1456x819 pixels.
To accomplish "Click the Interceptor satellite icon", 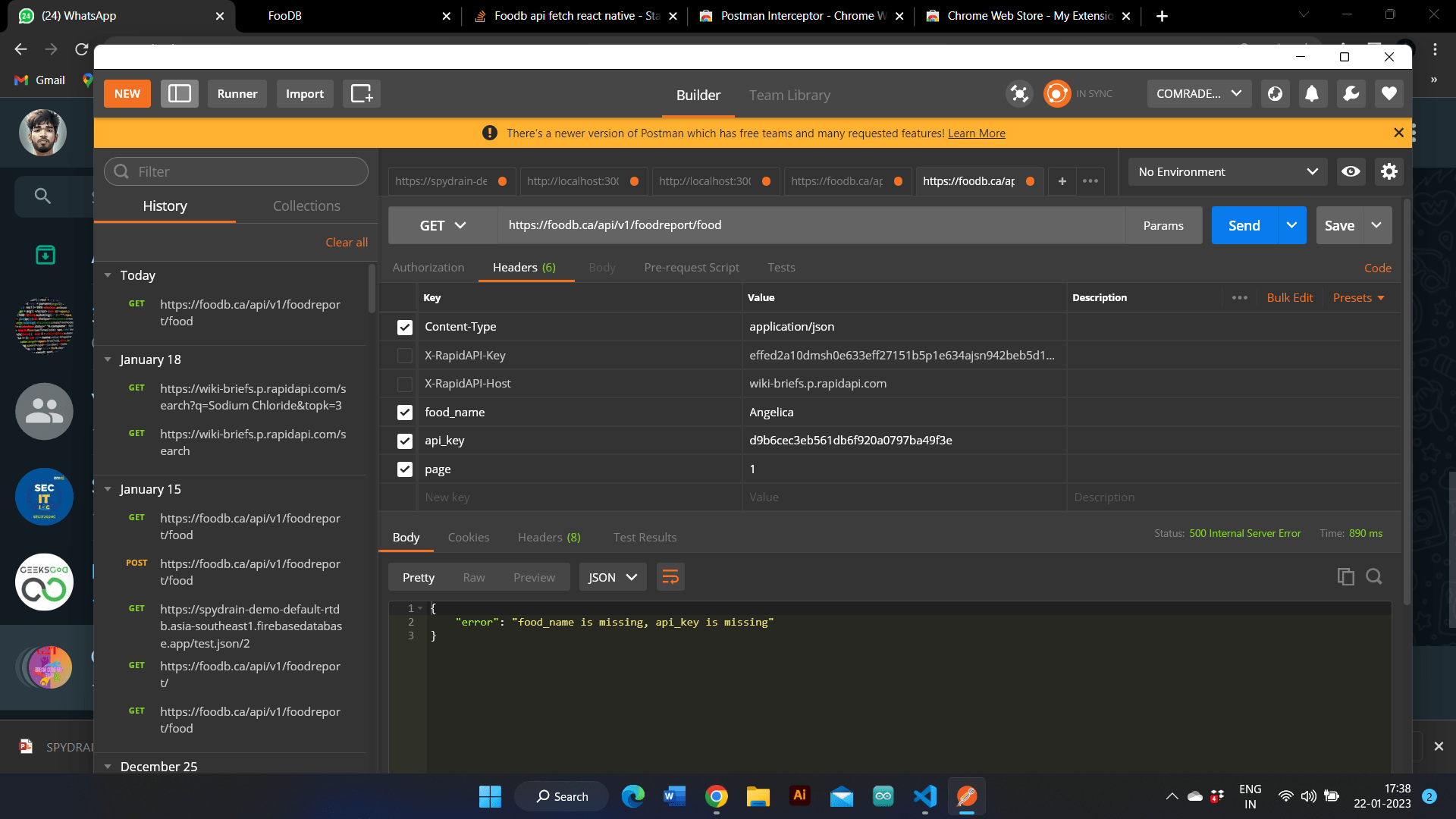I will (1019, 94).
